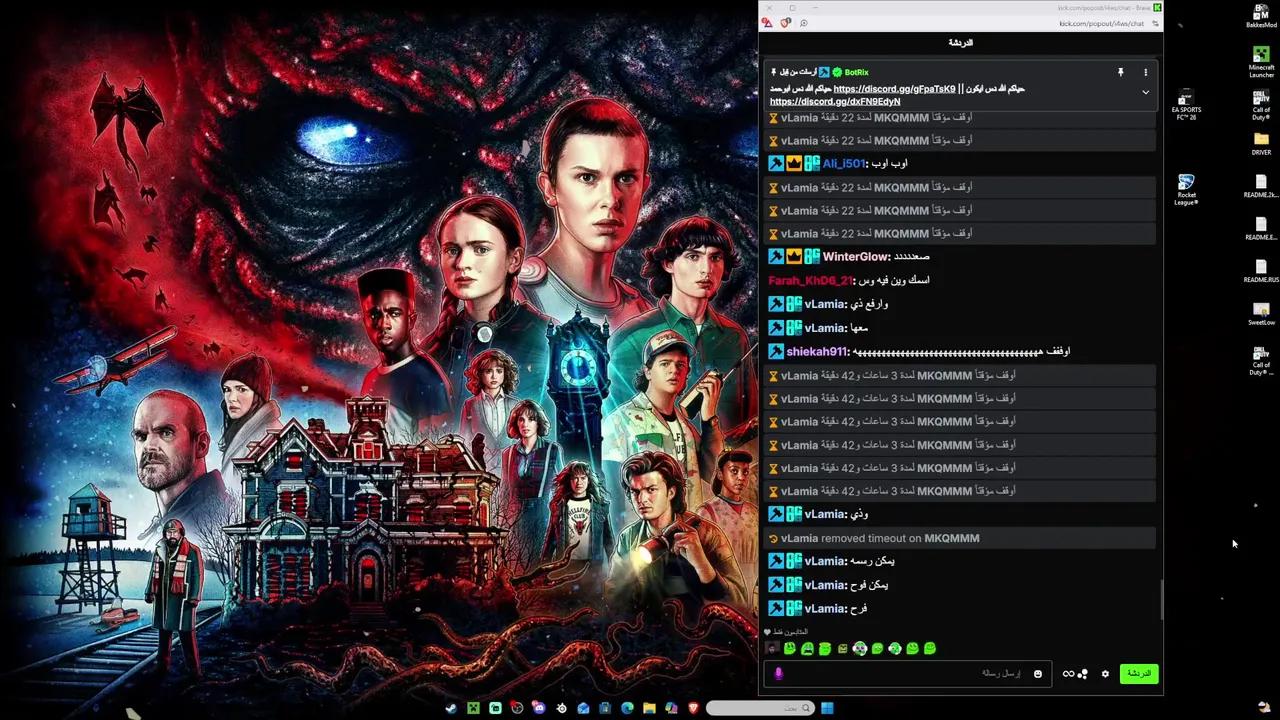Open Discord from the taskbar
This screenshot has width=1280, height=720.
(x=539, y=708)
